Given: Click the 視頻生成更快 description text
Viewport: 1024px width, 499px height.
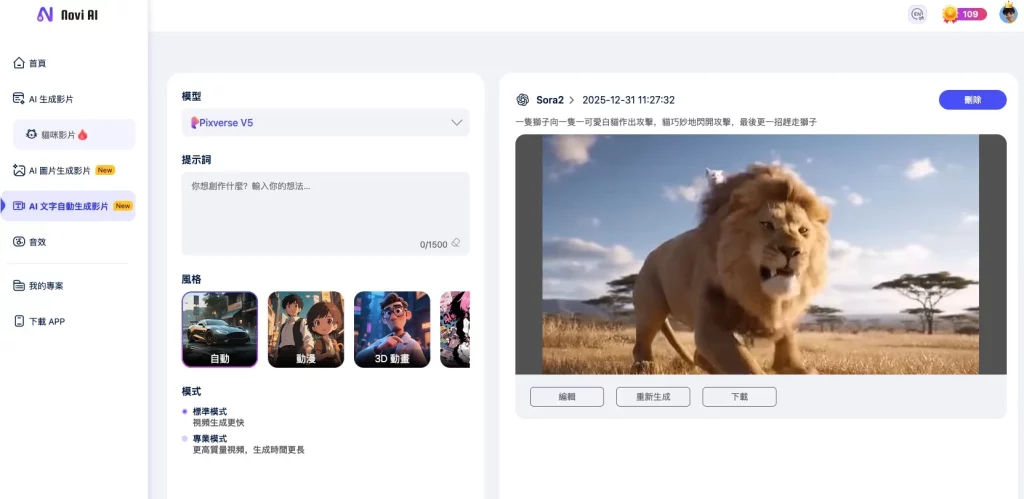Looking at the screenshot, I should pyautogui.click(x=219, y=423).
